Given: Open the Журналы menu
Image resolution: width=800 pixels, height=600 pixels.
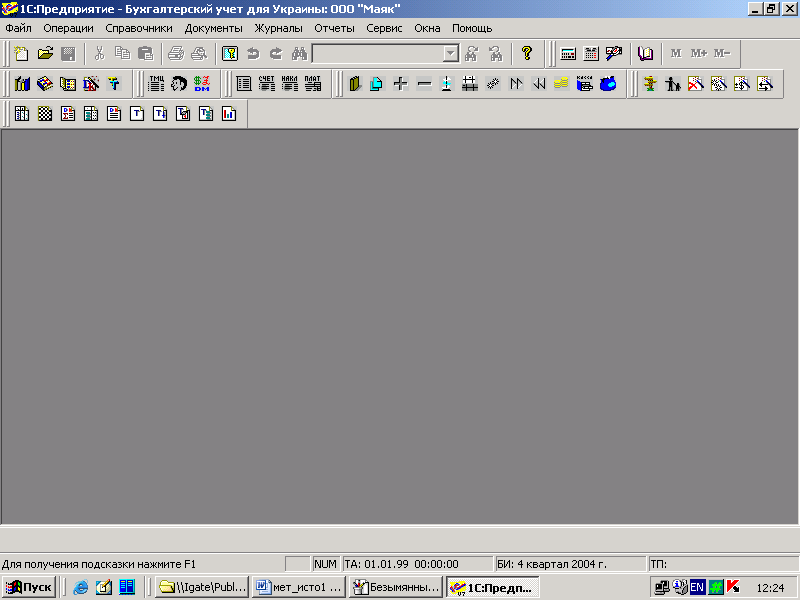Looking at the screenshot, I should tap(278, 29).
